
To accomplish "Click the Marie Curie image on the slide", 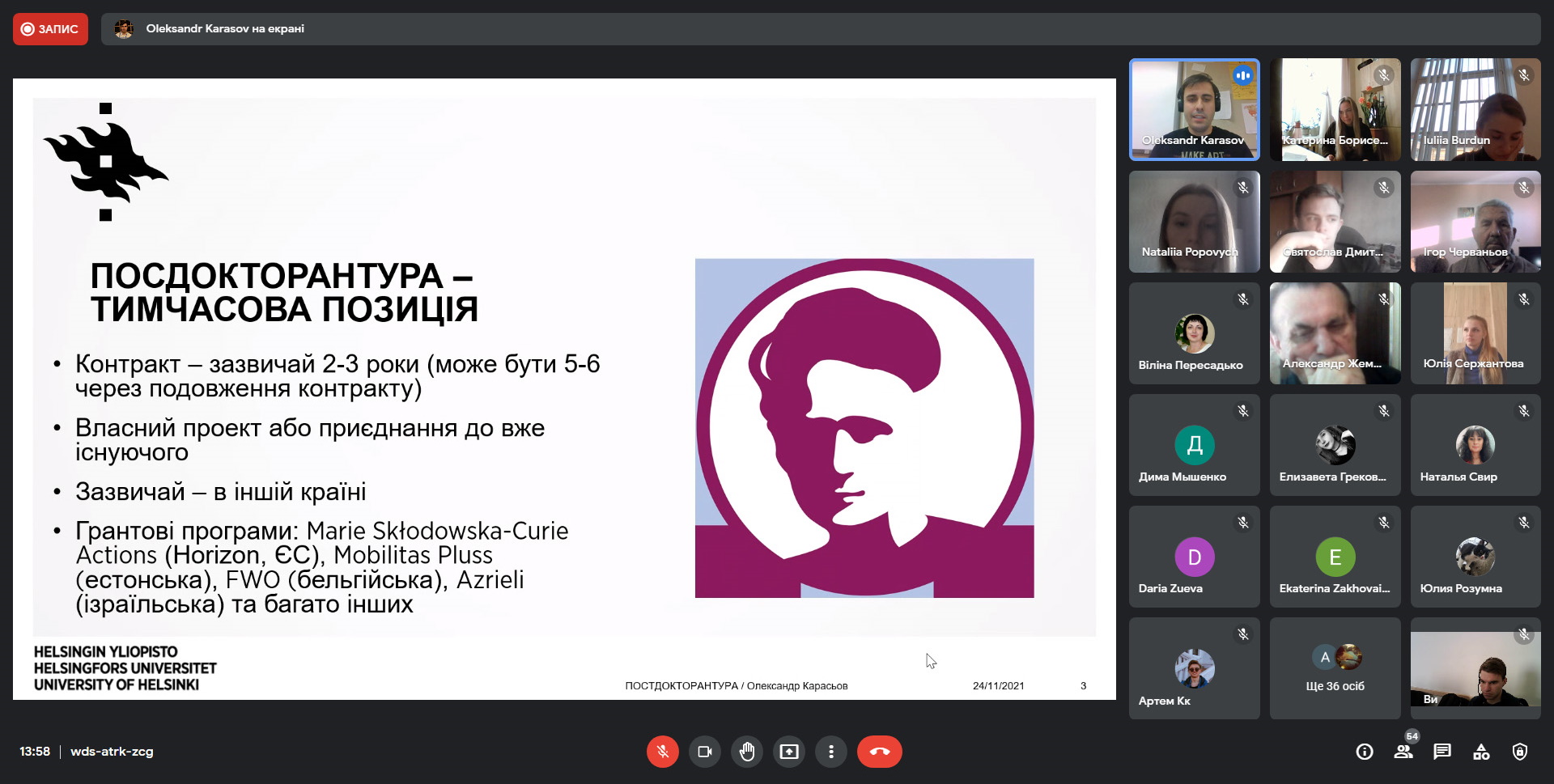I will point(864,428).
